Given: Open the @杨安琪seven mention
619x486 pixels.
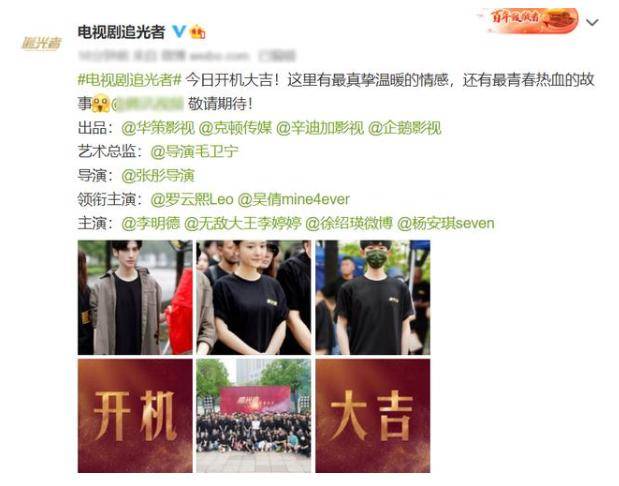Looking at the screenshot, I should click(x=446, y=223).
